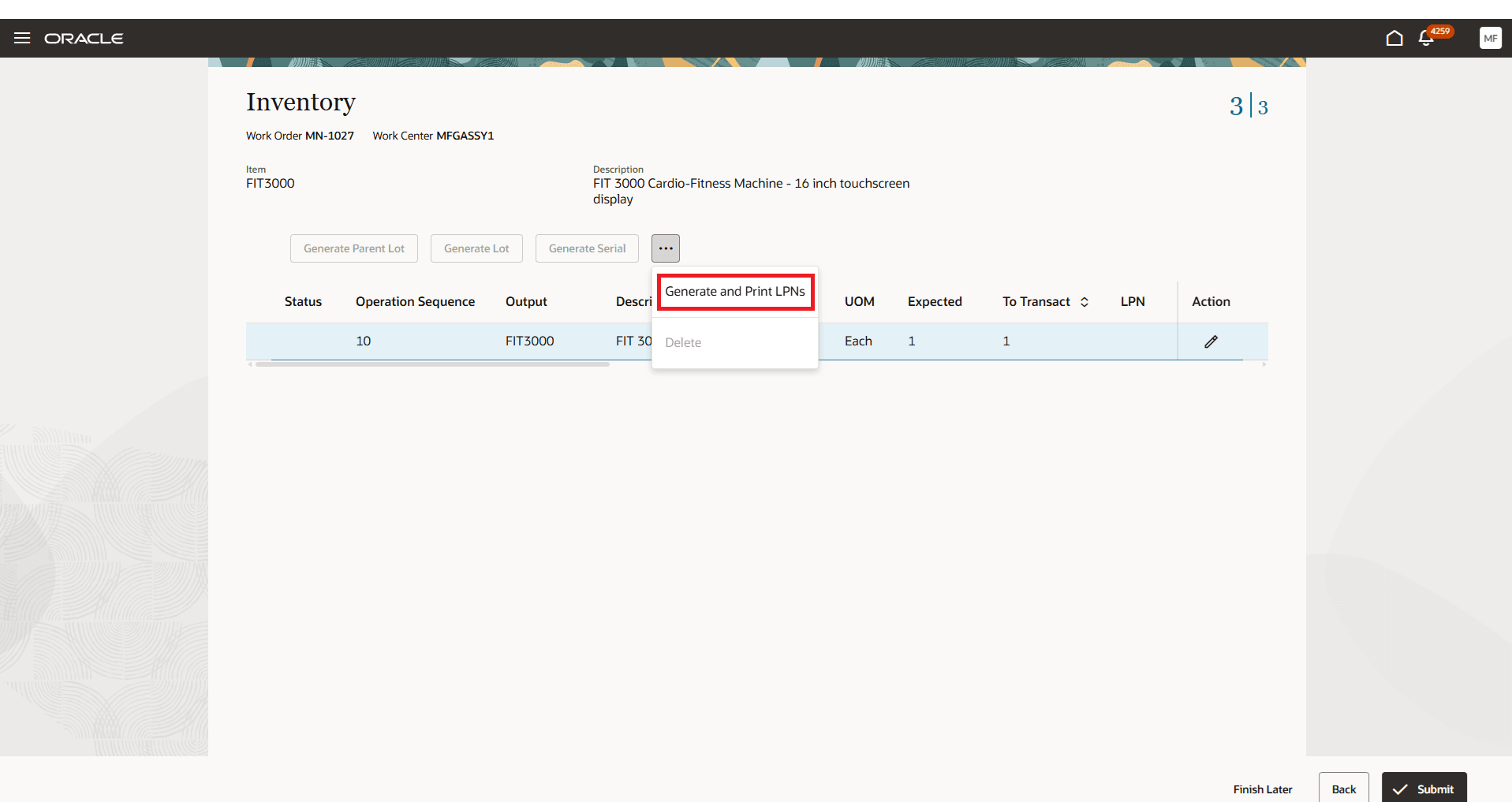Click the Status column header
Screen dimensions: 1512x802
(303, 301)
